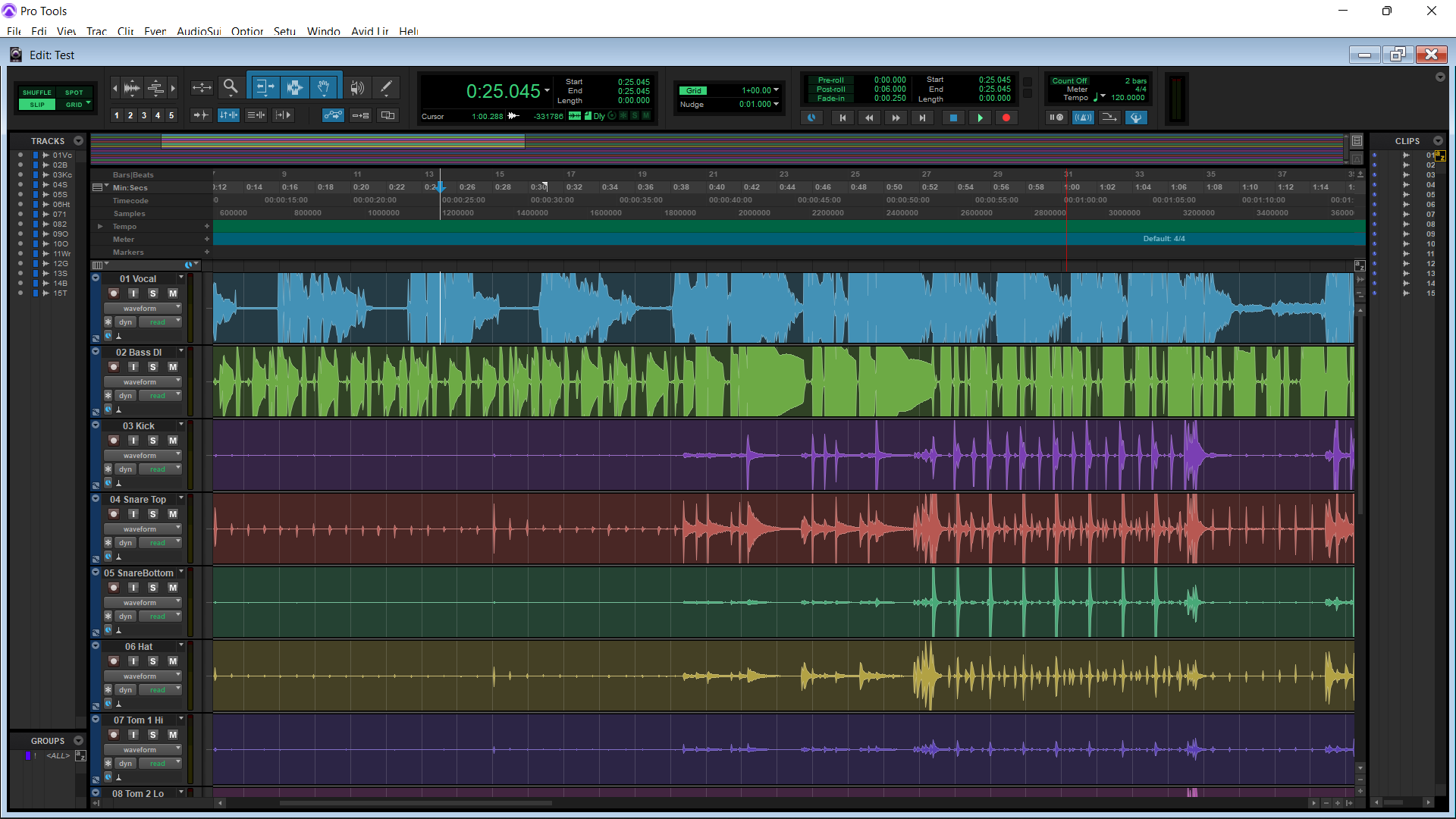
Task: Click the 03 Kick track name
Action: coord(139,426)
